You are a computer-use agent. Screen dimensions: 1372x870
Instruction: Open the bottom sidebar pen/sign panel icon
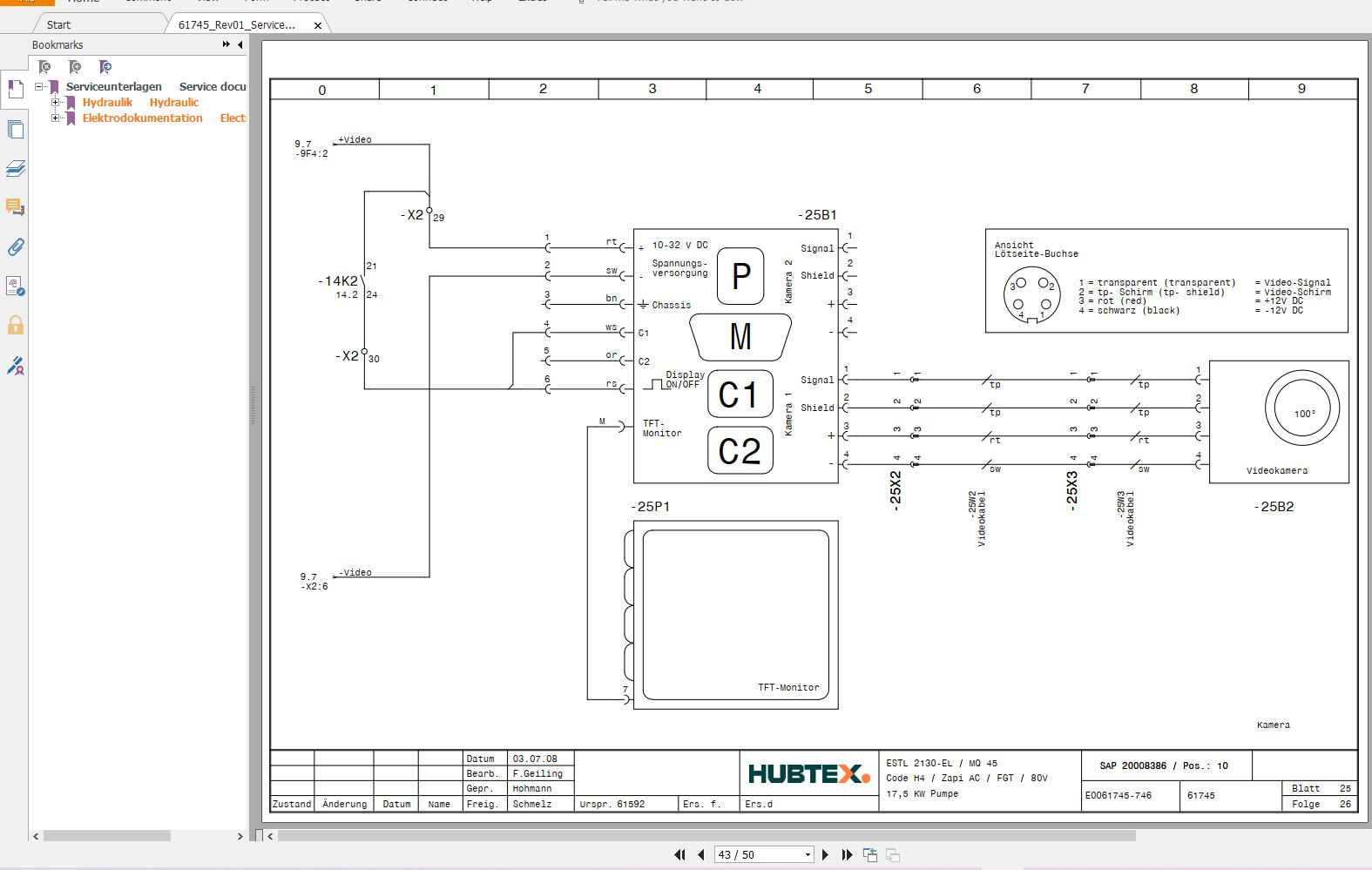(15, 366)
